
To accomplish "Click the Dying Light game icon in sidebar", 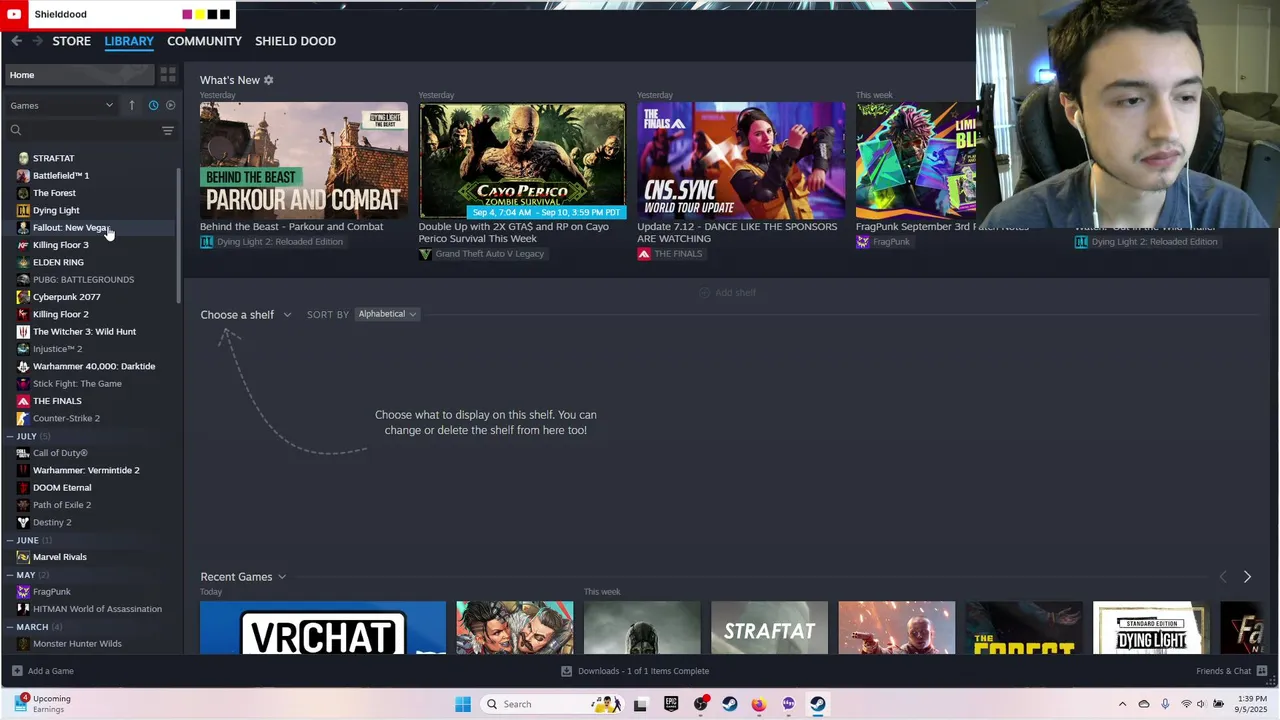I will pyautogui.click(x=23, y=210).
